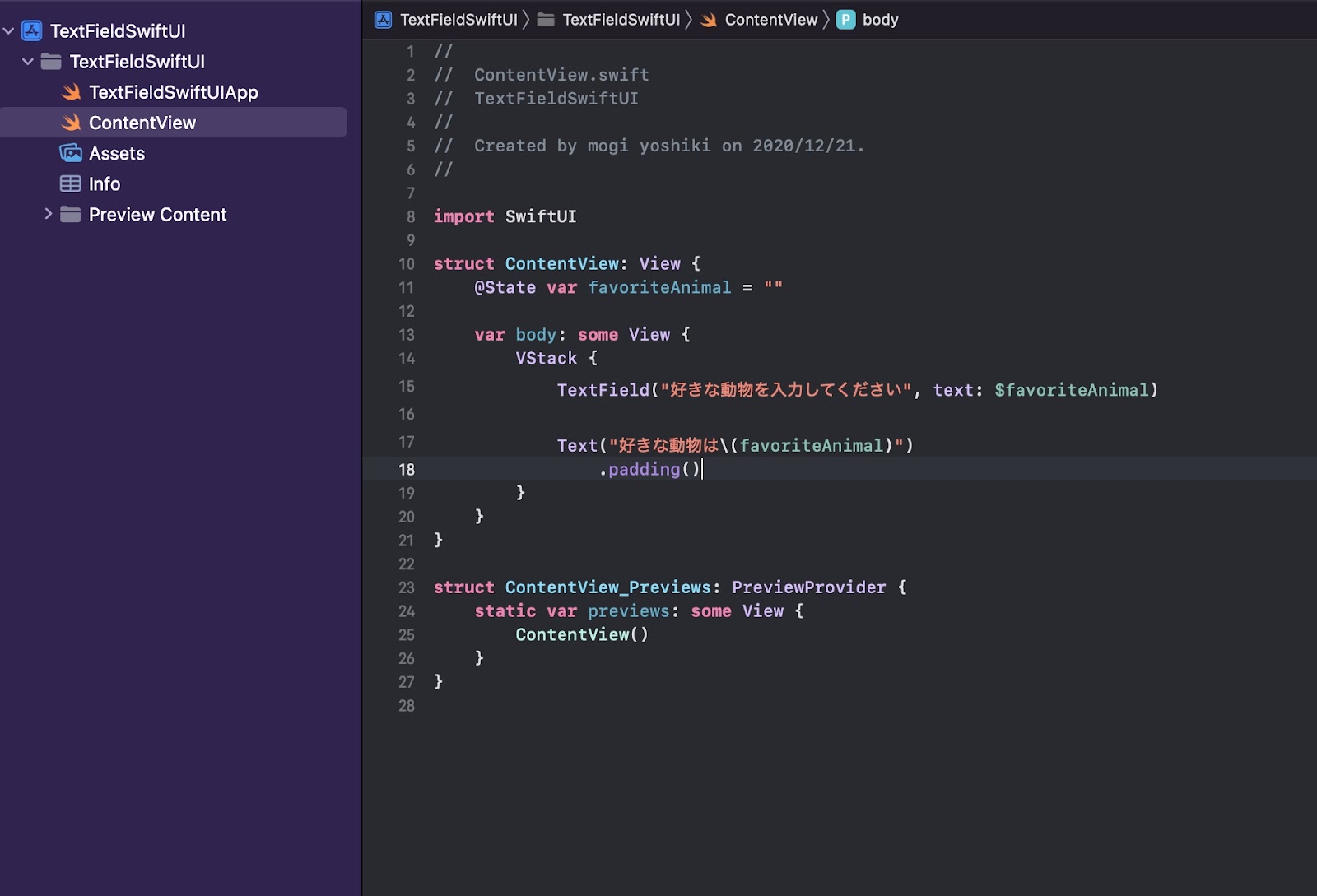This screenshot has width=1317, height=896.
Task: Click 'favoriteAnimal' variable declaration on line 11
Action: click(659, 287)
